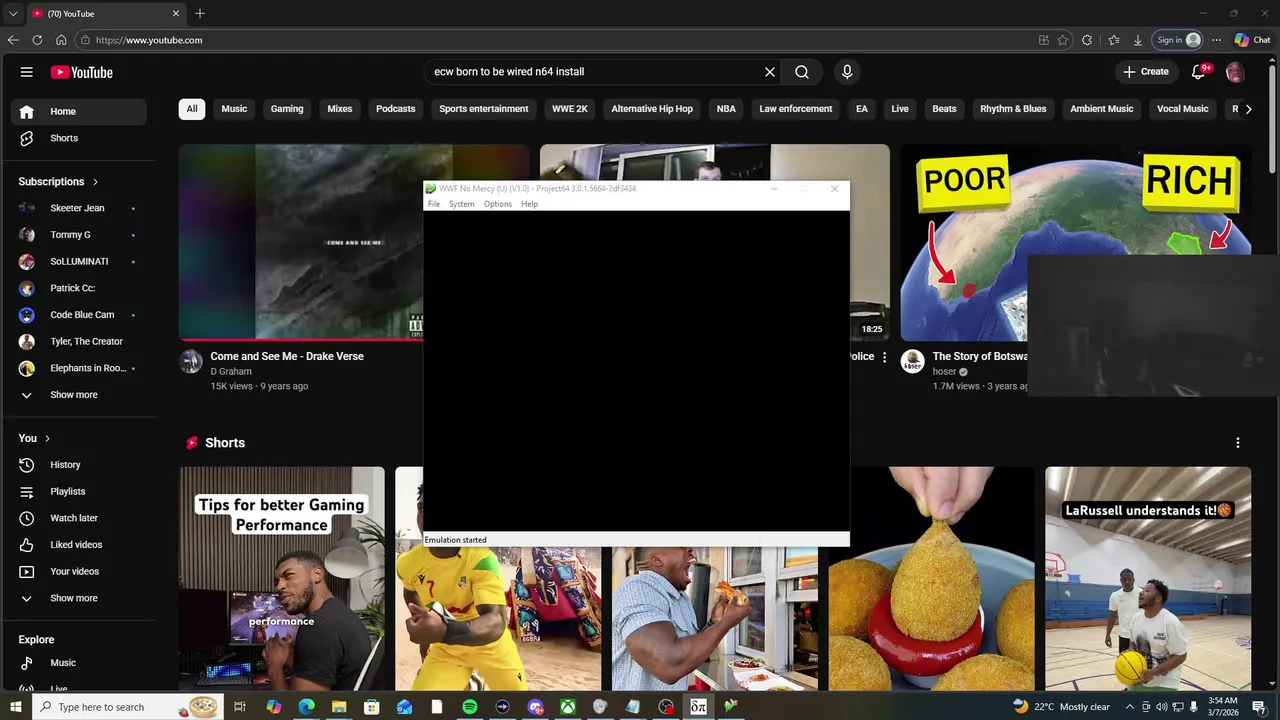The image size is (1280, 720).
Task: Select the Gaming category chip
Action: (x=287, y=109)
